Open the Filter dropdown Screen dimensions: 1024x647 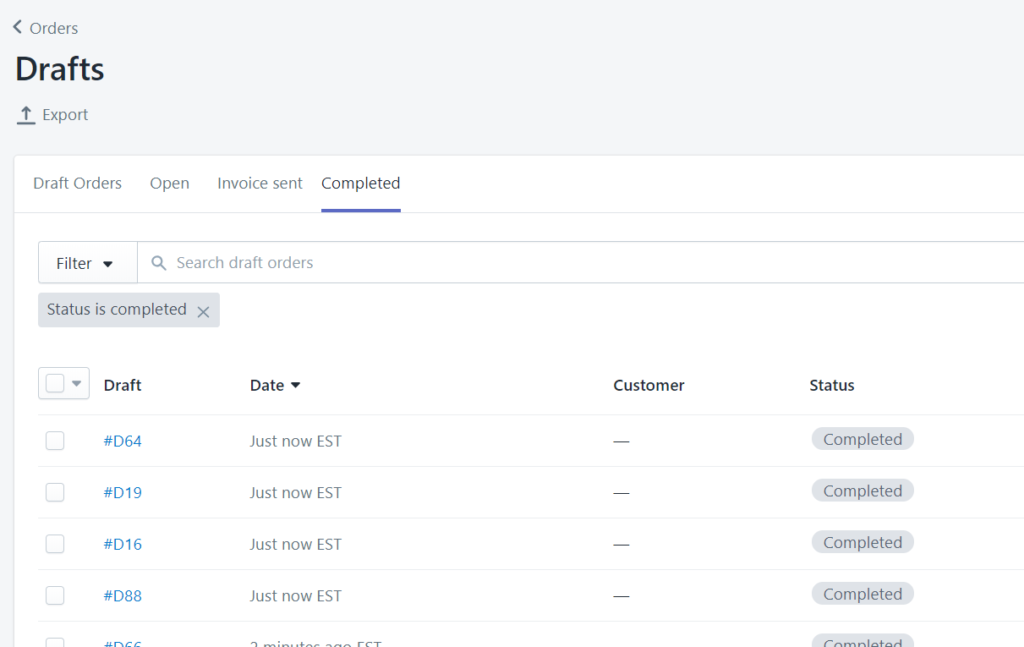coord(86,263)
